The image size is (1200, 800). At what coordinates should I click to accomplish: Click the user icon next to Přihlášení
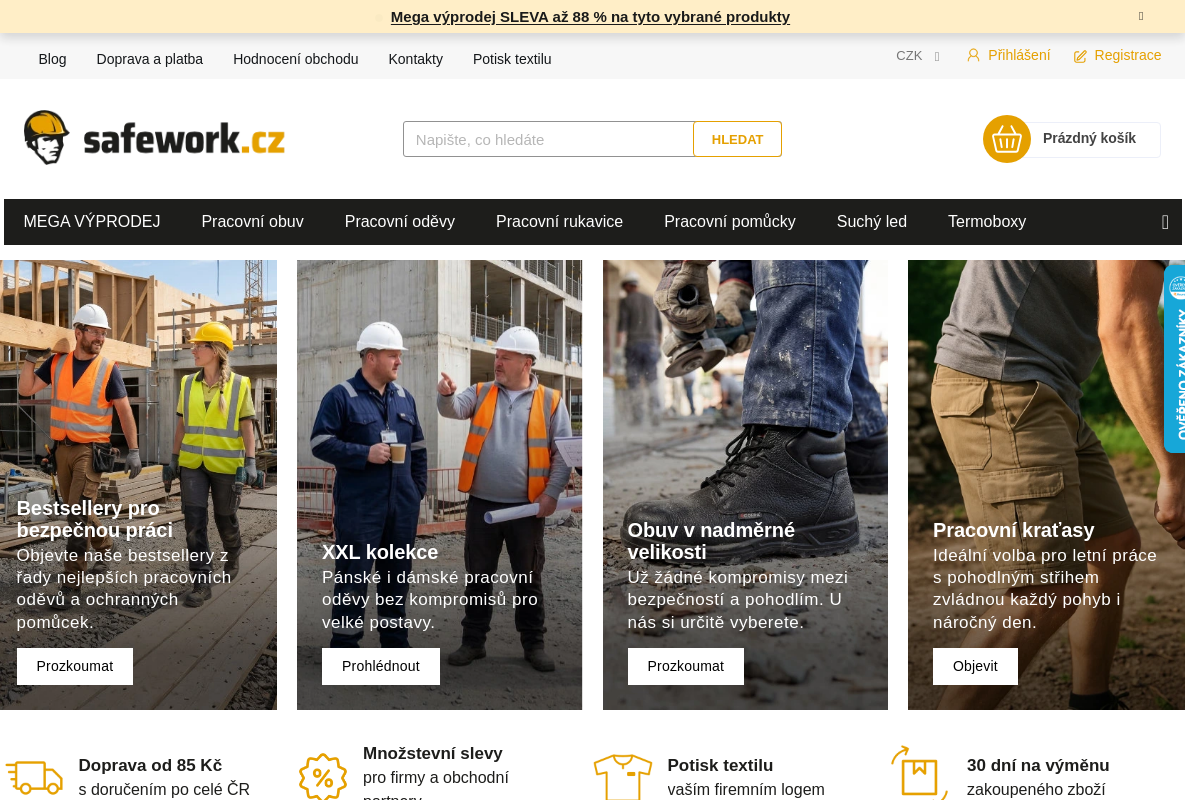tap(973, 55)
